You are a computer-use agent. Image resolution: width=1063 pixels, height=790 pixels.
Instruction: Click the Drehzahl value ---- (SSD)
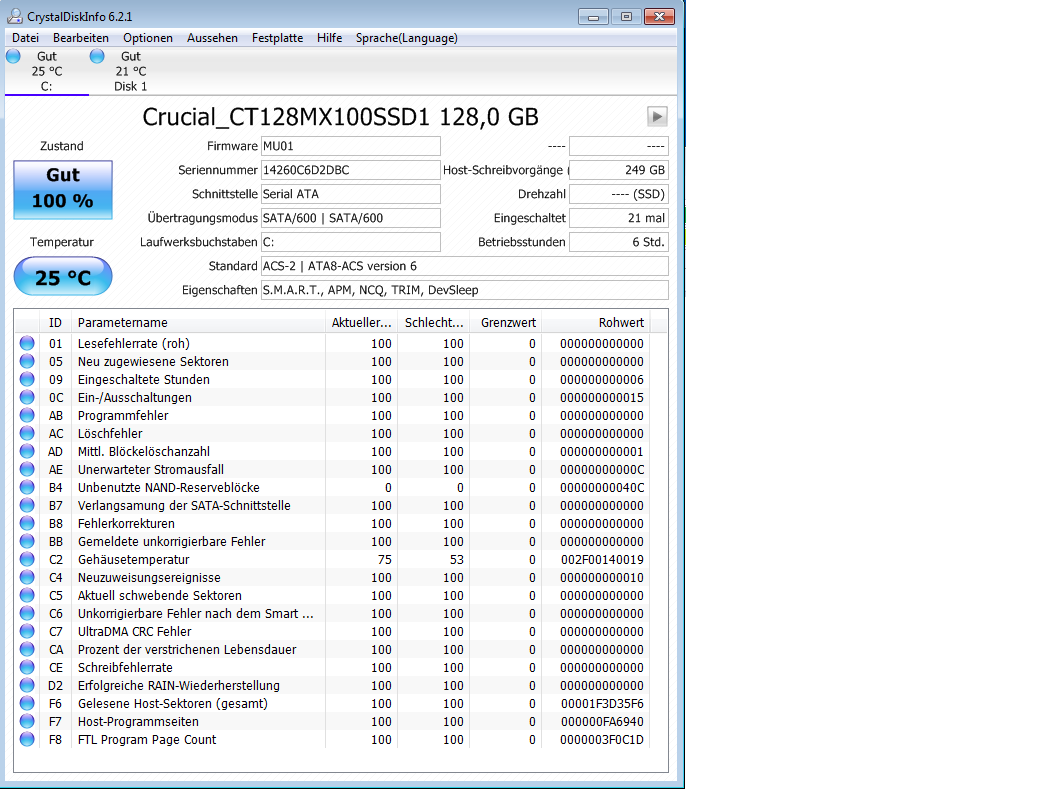[619, 194]
